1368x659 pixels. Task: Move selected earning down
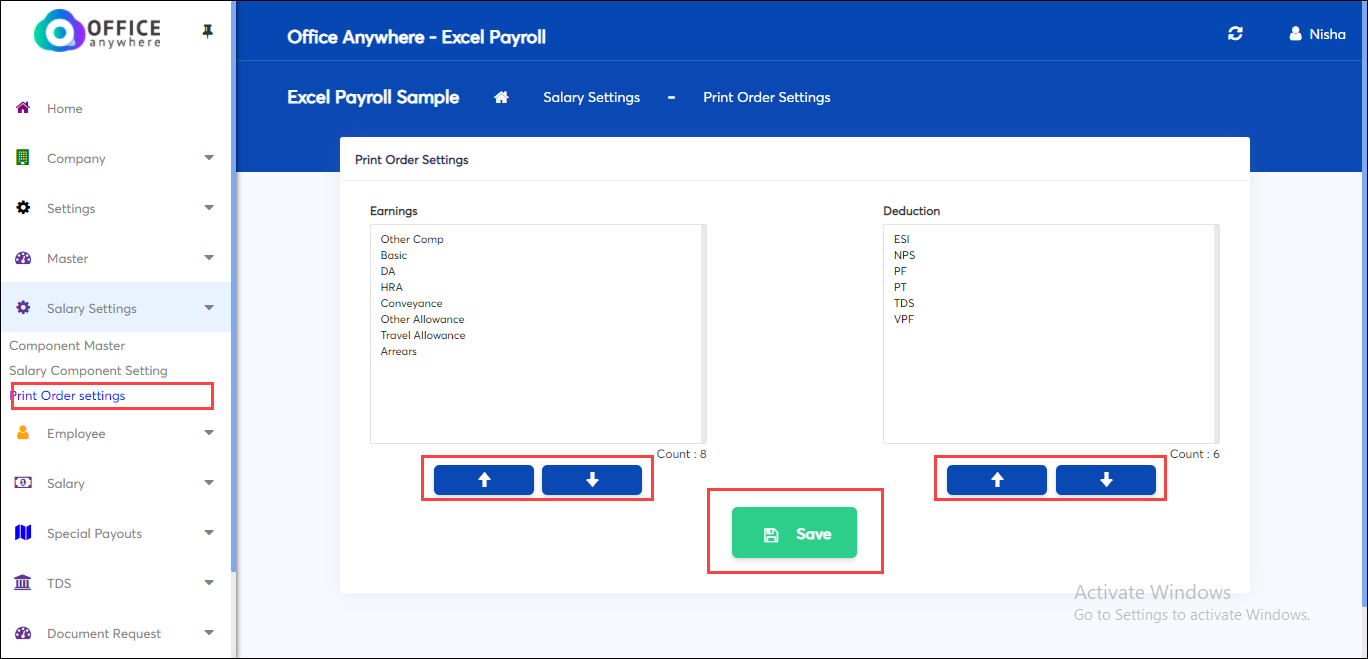tap(592, 480)
